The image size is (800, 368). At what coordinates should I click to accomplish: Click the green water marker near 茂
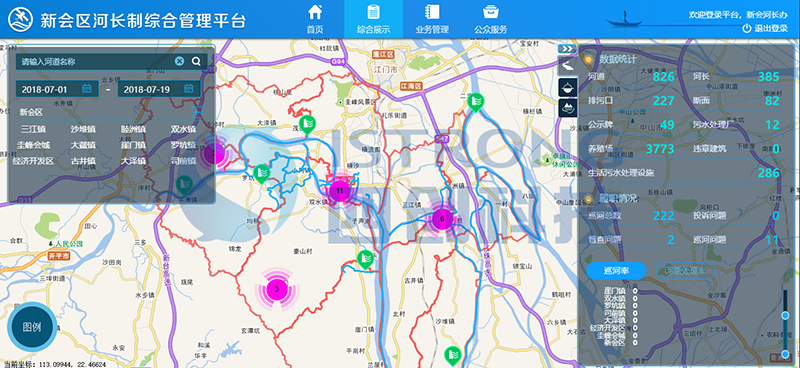click(307, 125)
